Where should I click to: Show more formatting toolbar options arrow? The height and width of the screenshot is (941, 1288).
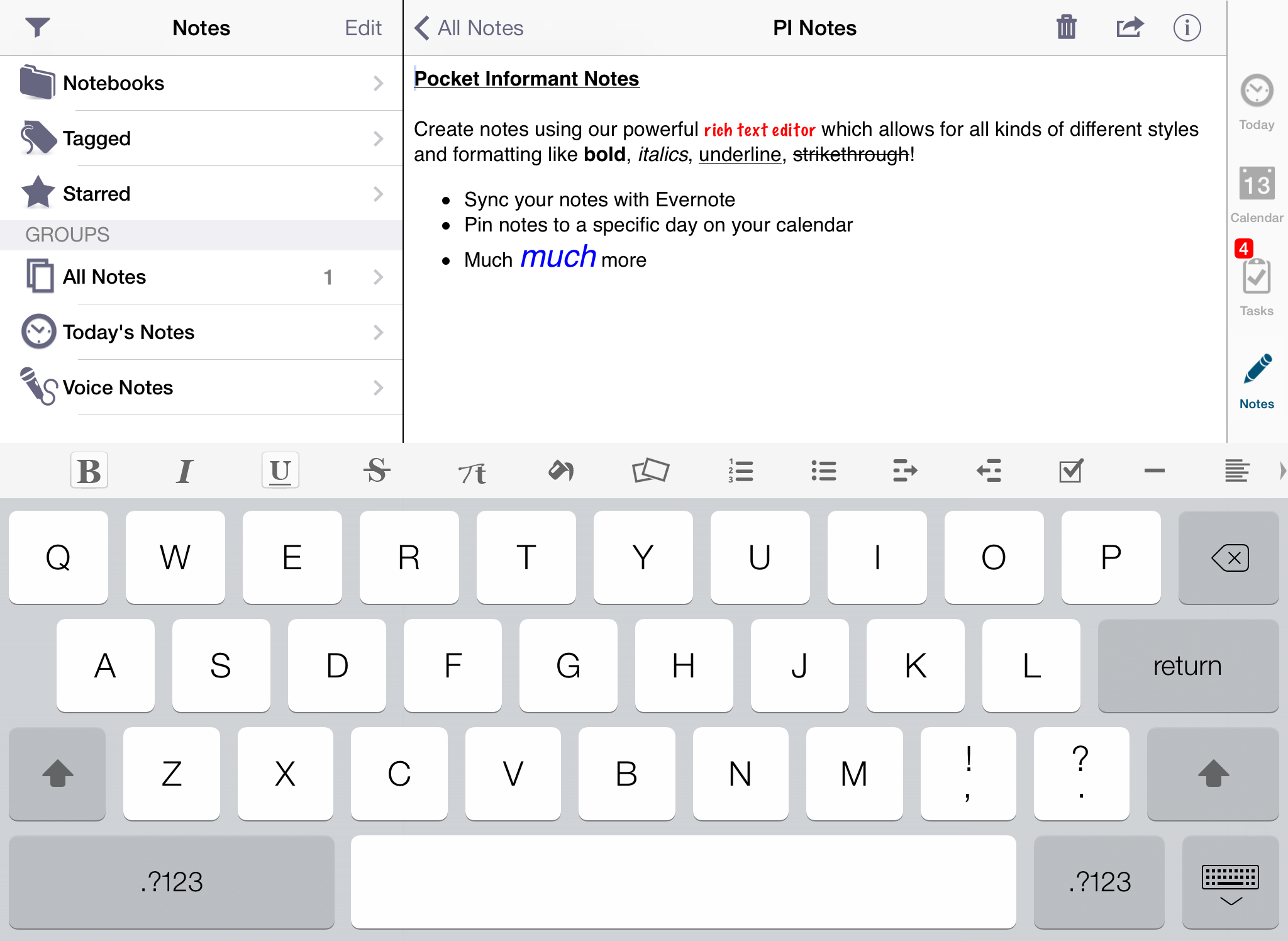point(1282,470)
